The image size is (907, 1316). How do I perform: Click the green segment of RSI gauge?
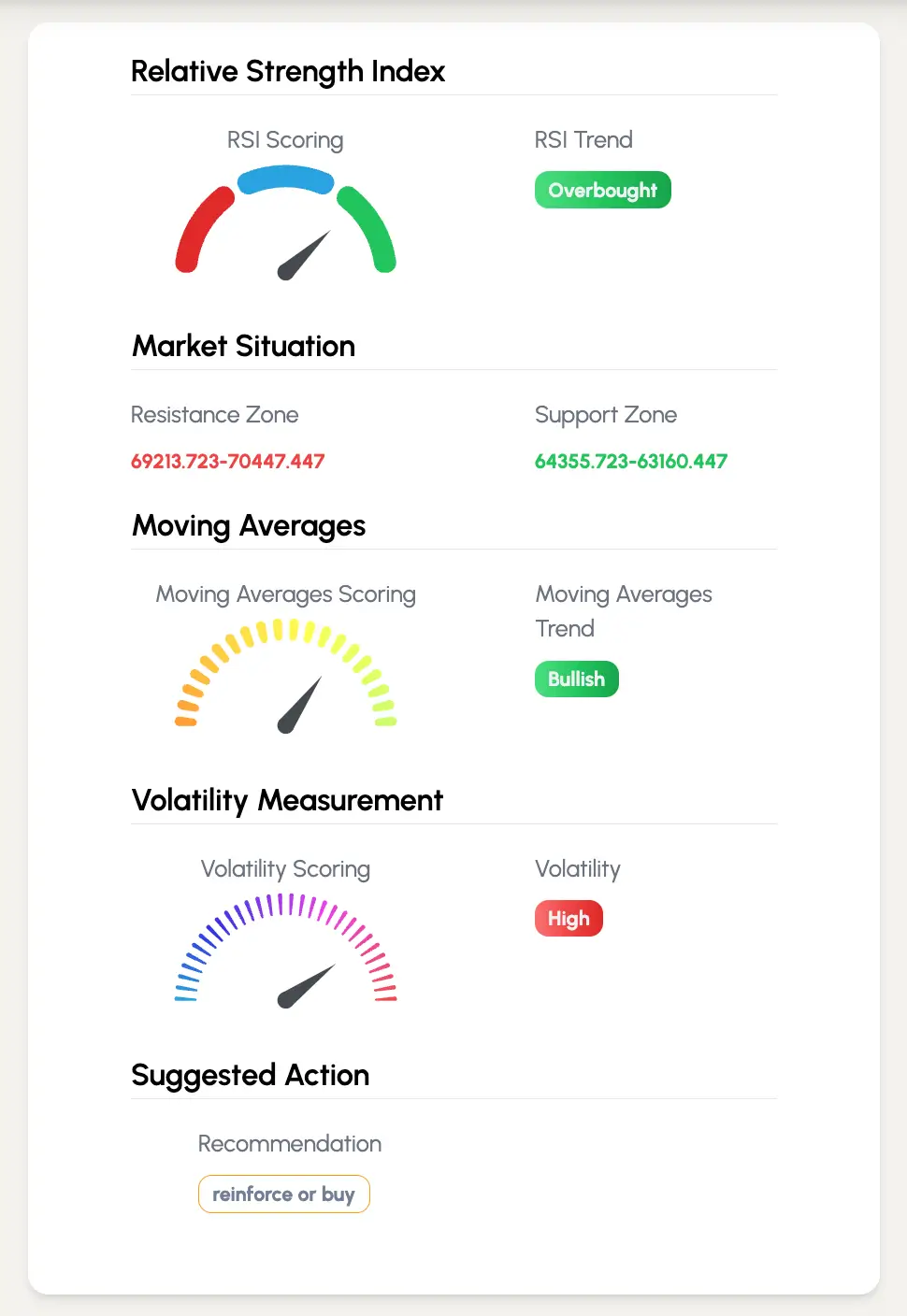[x=368, y=227]
